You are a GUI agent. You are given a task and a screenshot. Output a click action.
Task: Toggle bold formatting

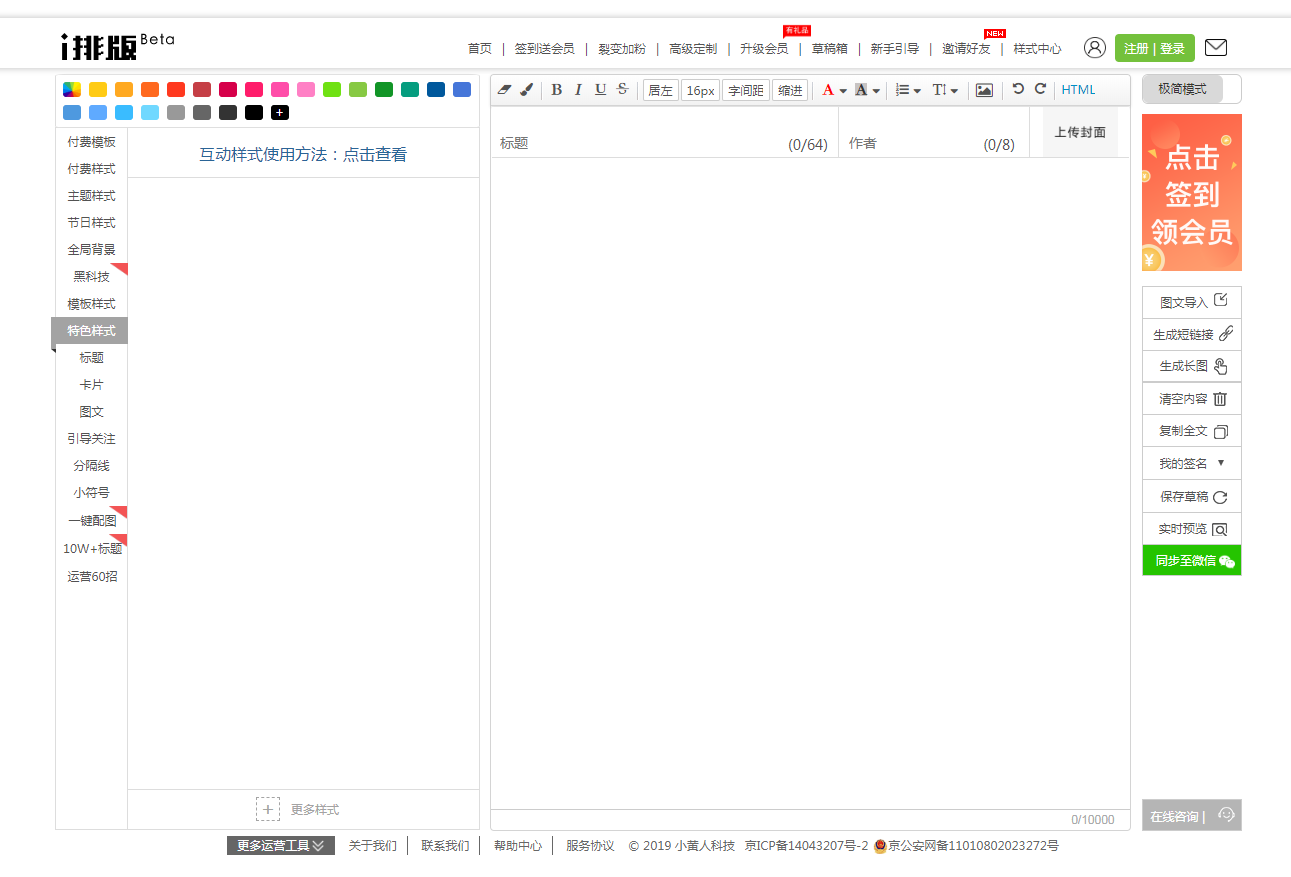point(556,90)
